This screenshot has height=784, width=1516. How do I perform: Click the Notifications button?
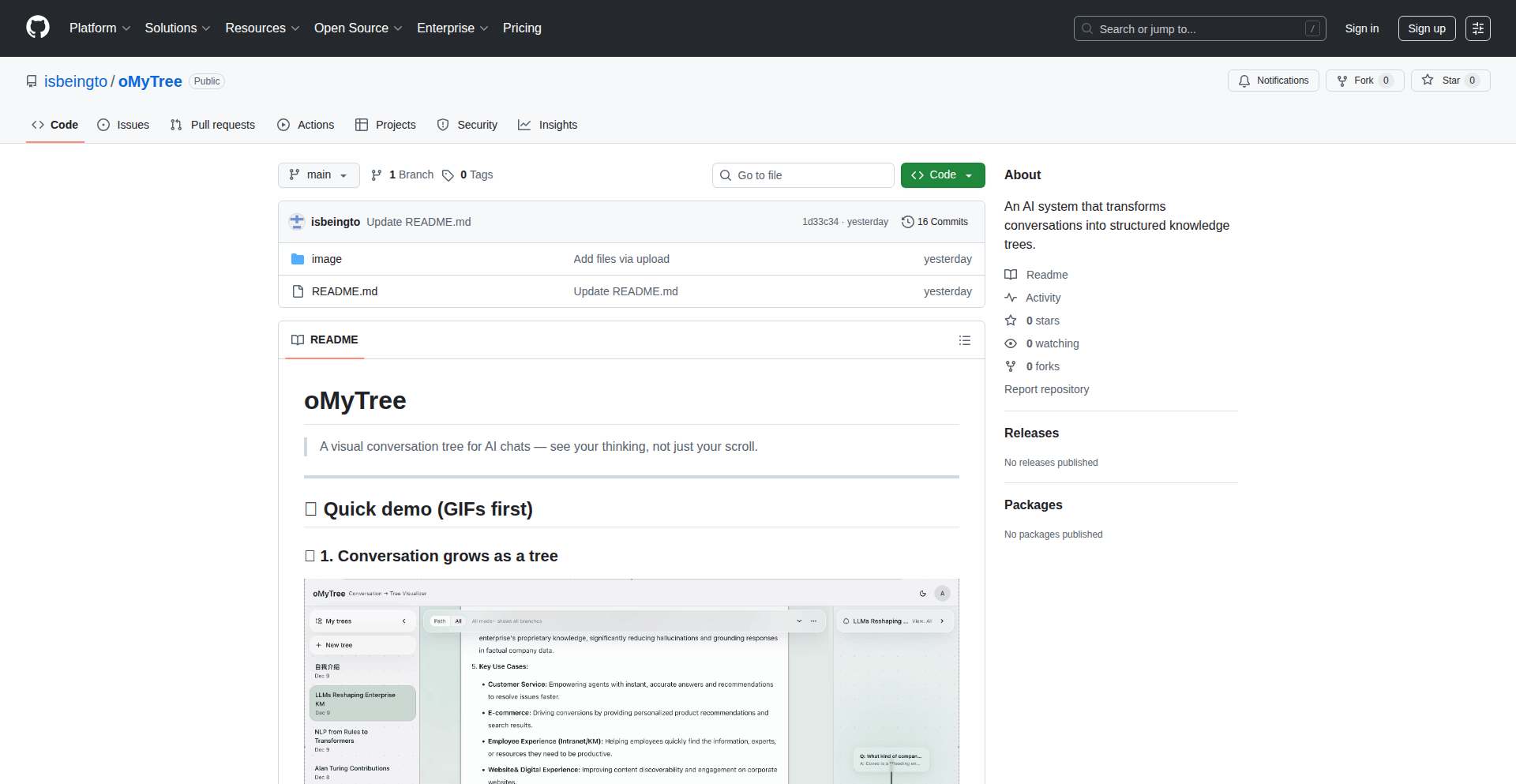point(1274,81)
